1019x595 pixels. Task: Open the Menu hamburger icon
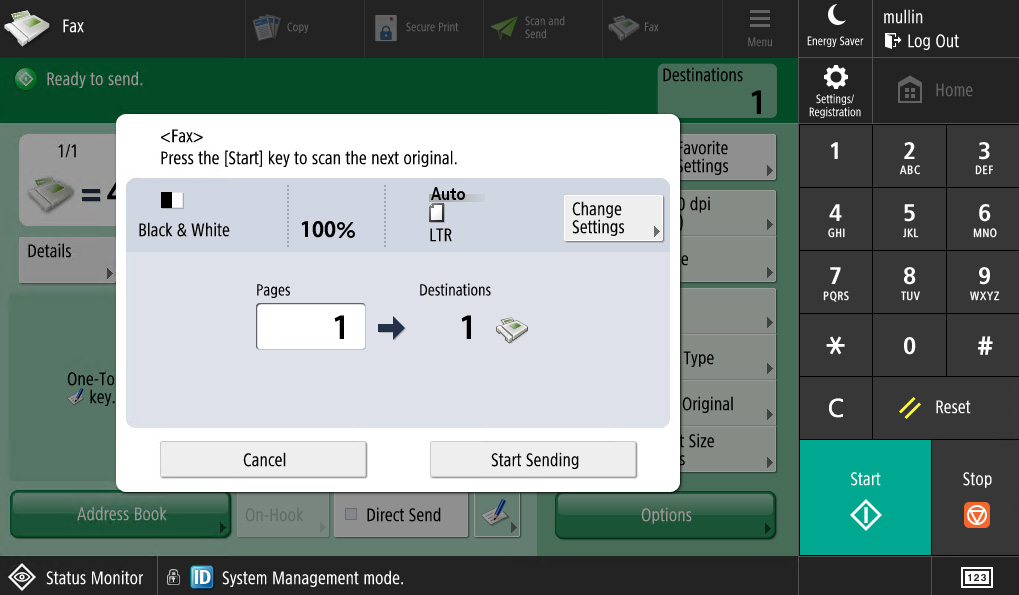759,27
